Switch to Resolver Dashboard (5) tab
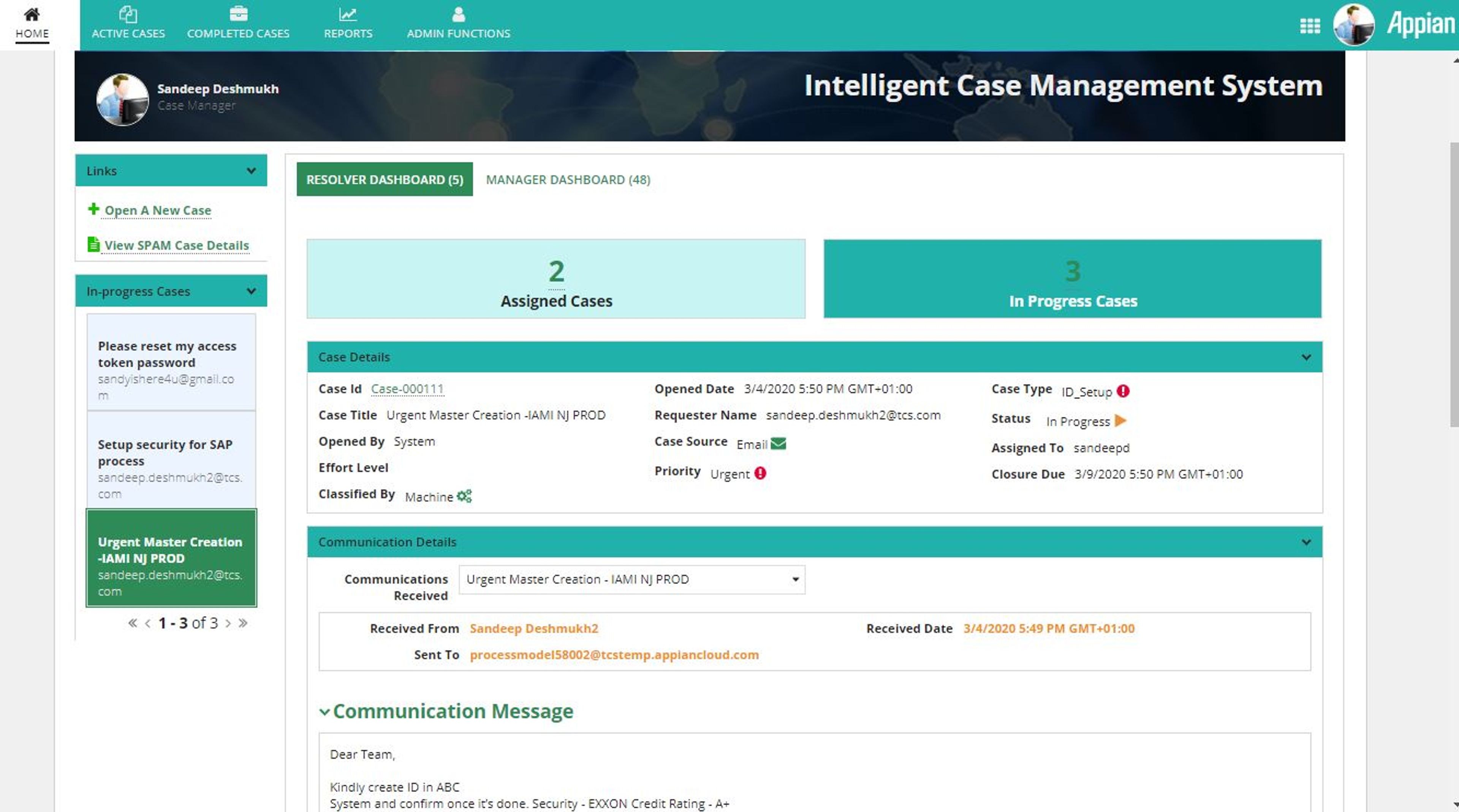The image size is (1459, 812). point(385,179)
